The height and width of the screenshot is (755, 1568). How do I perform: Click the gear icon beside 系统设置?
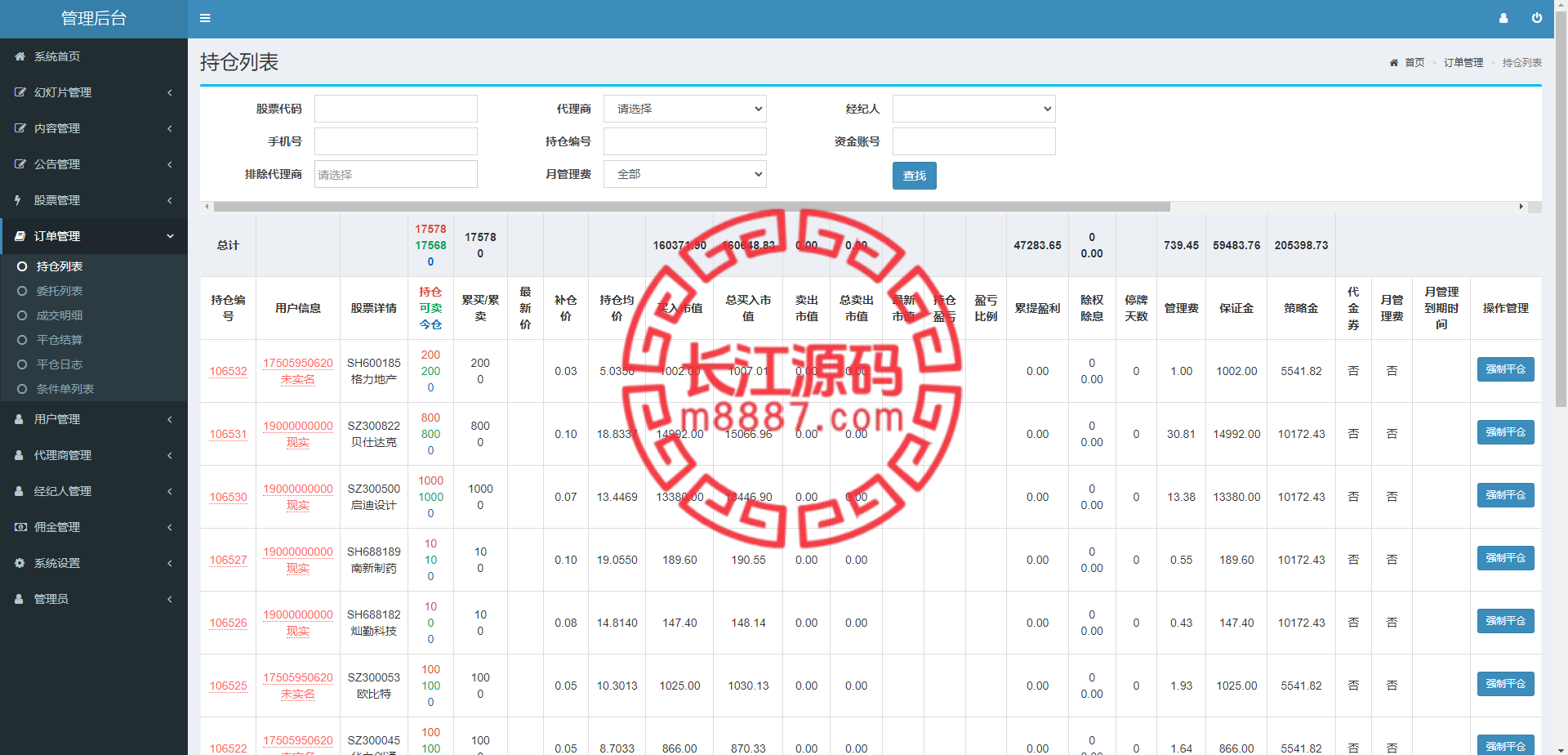tap(20, 563)
